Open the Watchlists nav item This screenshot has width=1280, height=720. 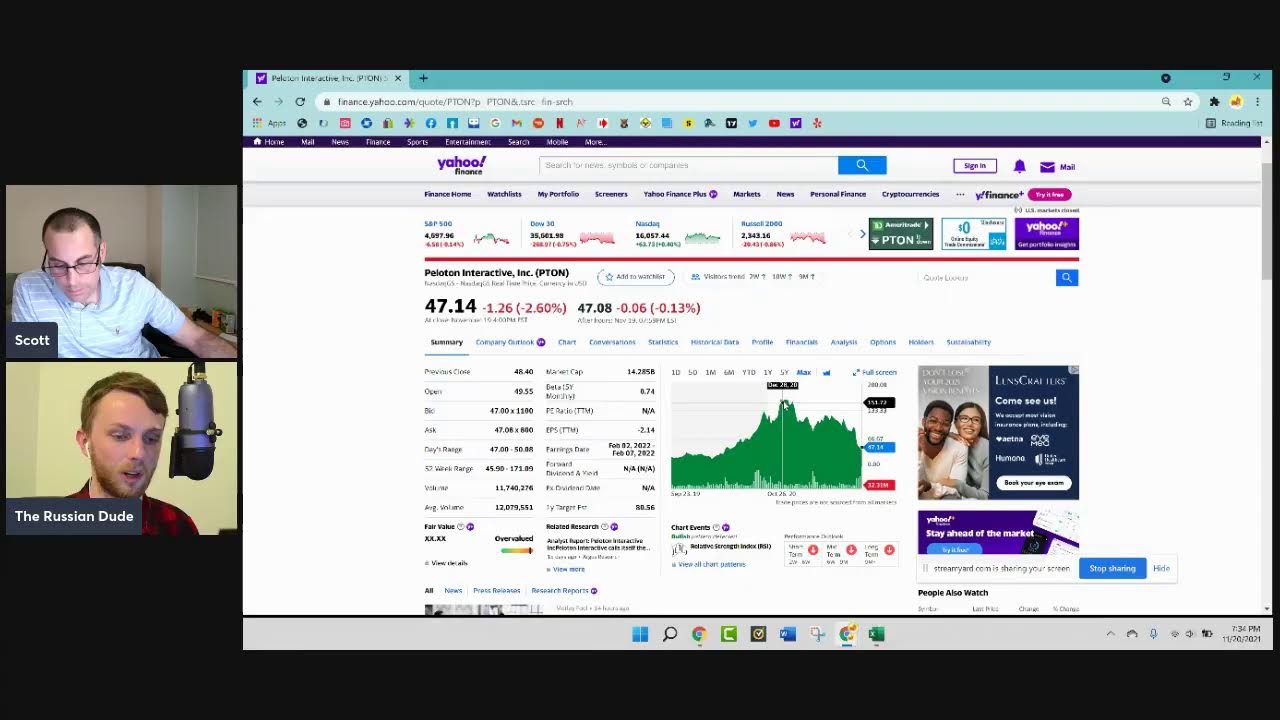click(x=504, y=194)
